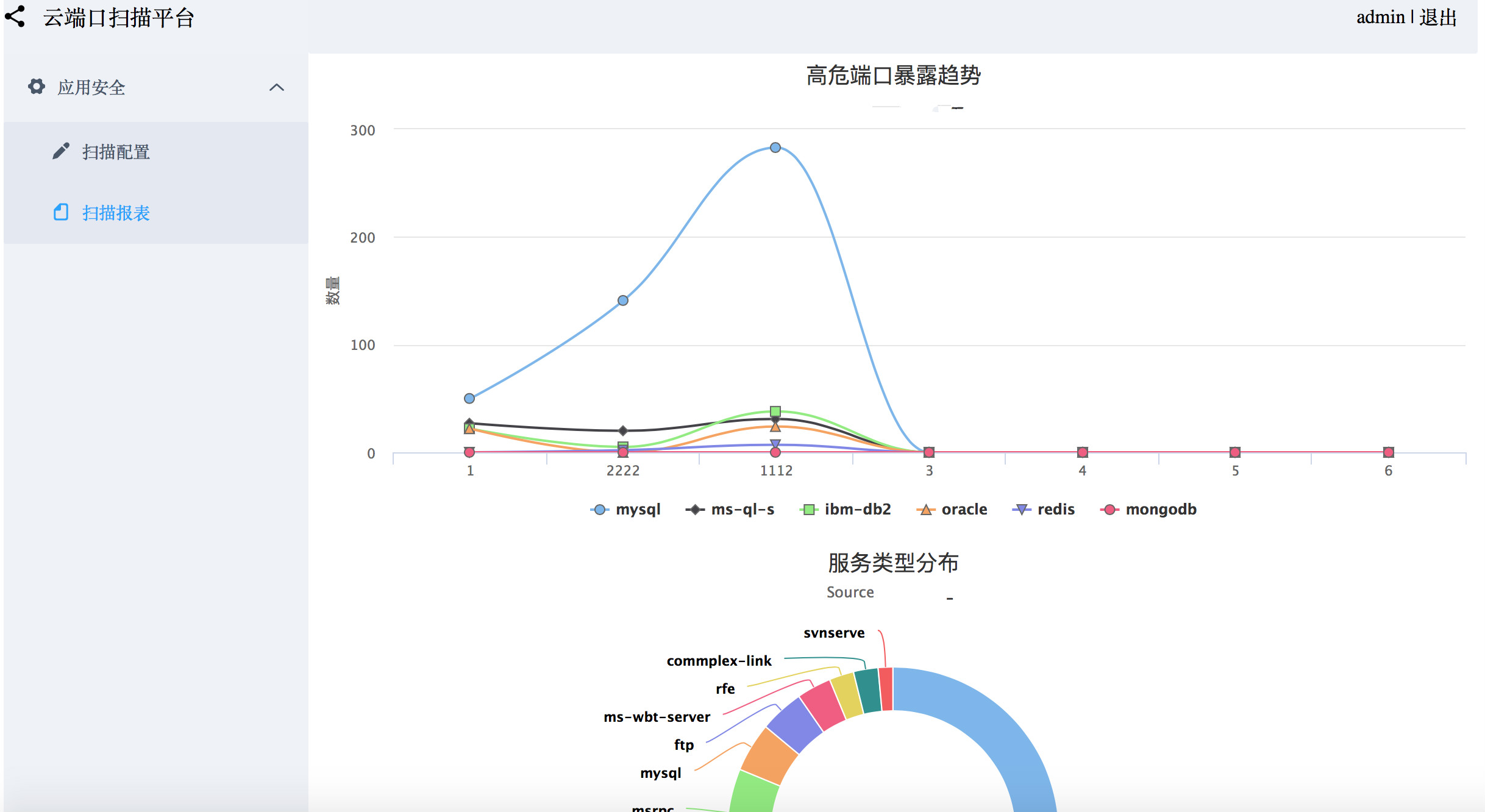Screen dimensions: 1485x812
Task: Toggle the mongodb legend entry
Action: tap(1148, 509)
